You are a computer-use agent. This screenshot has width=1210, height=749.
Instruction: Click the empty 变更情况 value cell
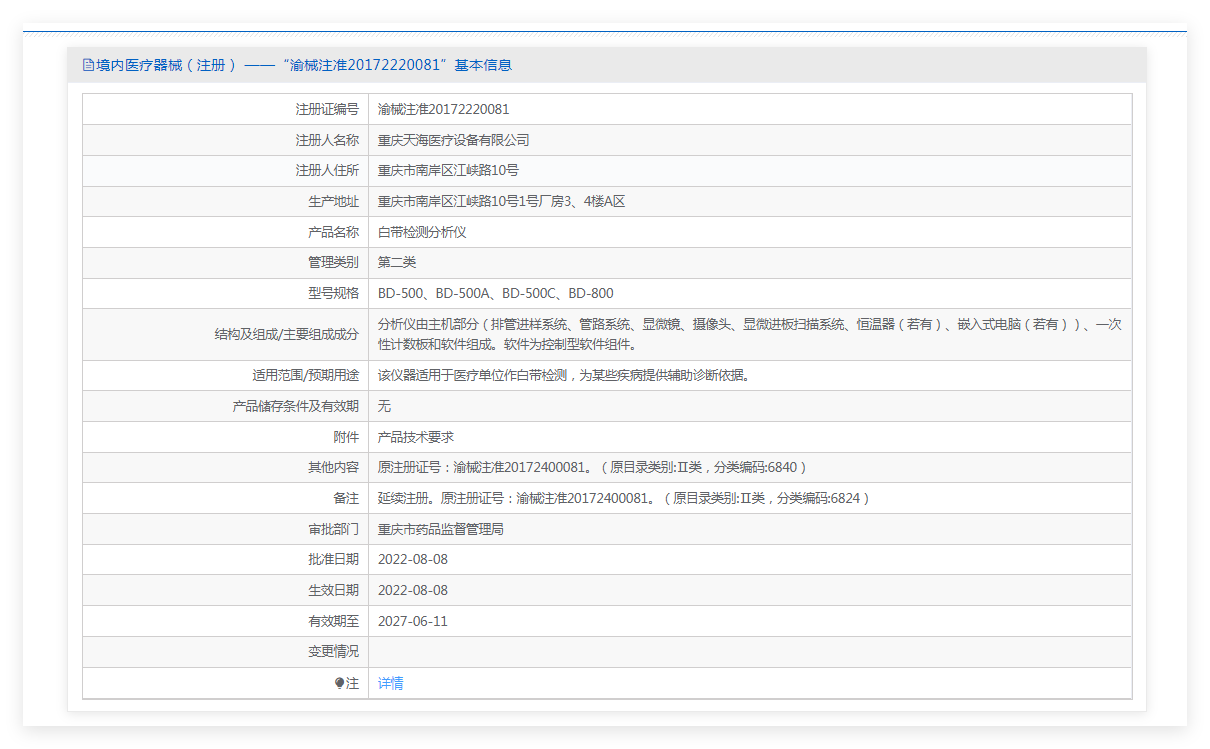(x=749, y=651)
